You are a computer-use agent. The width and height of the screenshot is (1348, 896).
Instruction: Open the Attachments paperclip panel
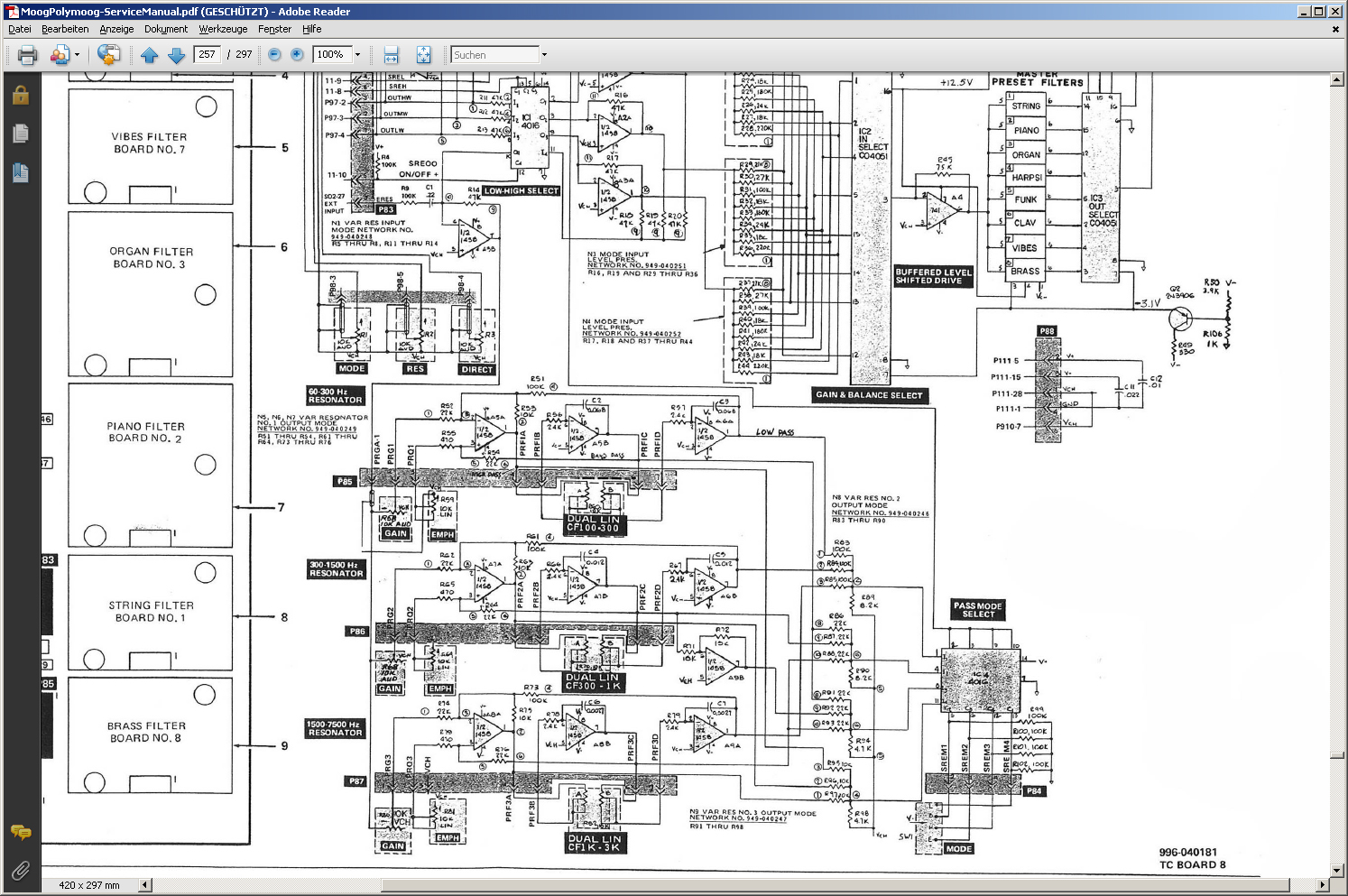20,871
